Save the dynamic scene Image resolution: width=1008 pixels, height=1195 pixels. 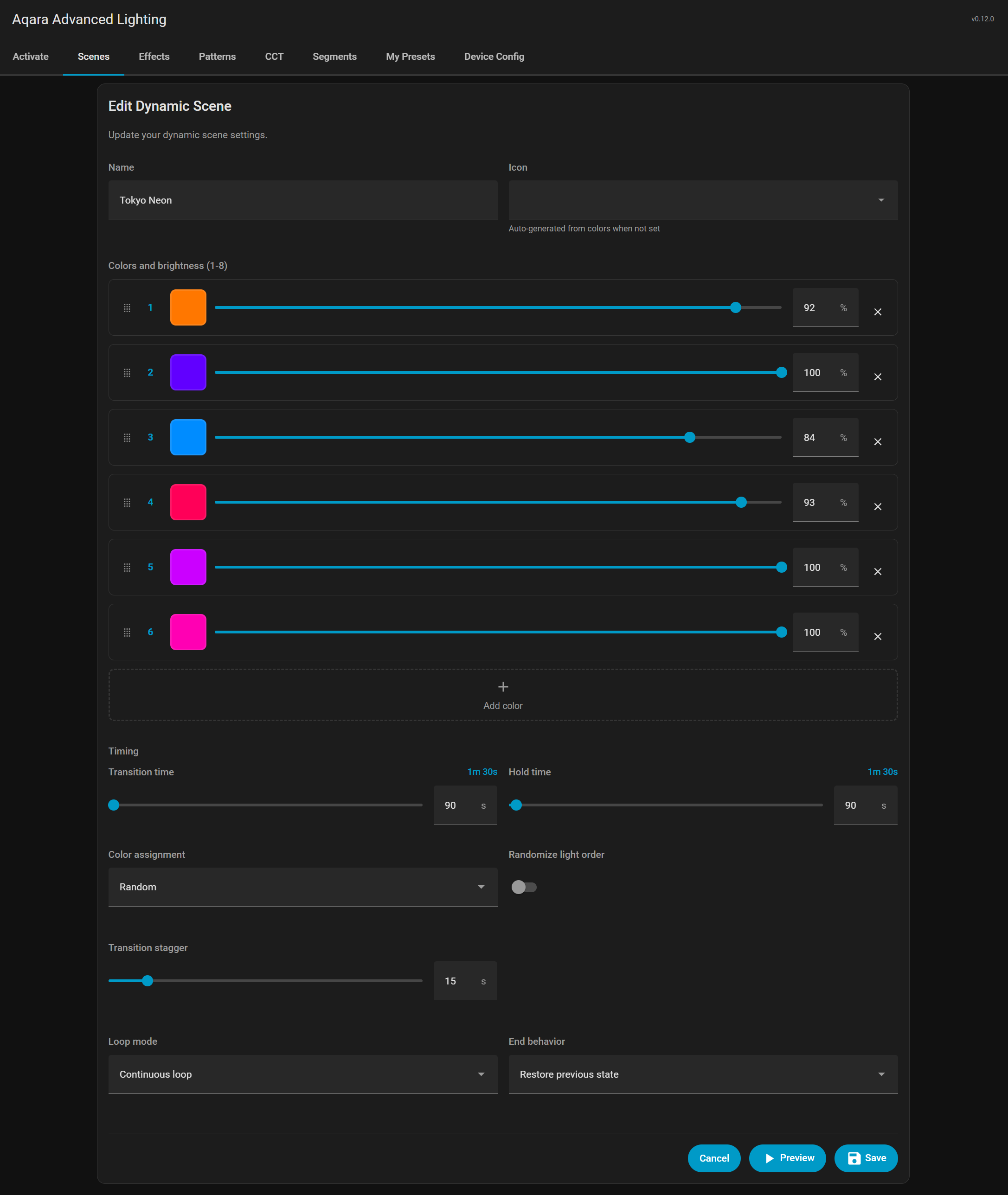click(x=865, y=1158)
